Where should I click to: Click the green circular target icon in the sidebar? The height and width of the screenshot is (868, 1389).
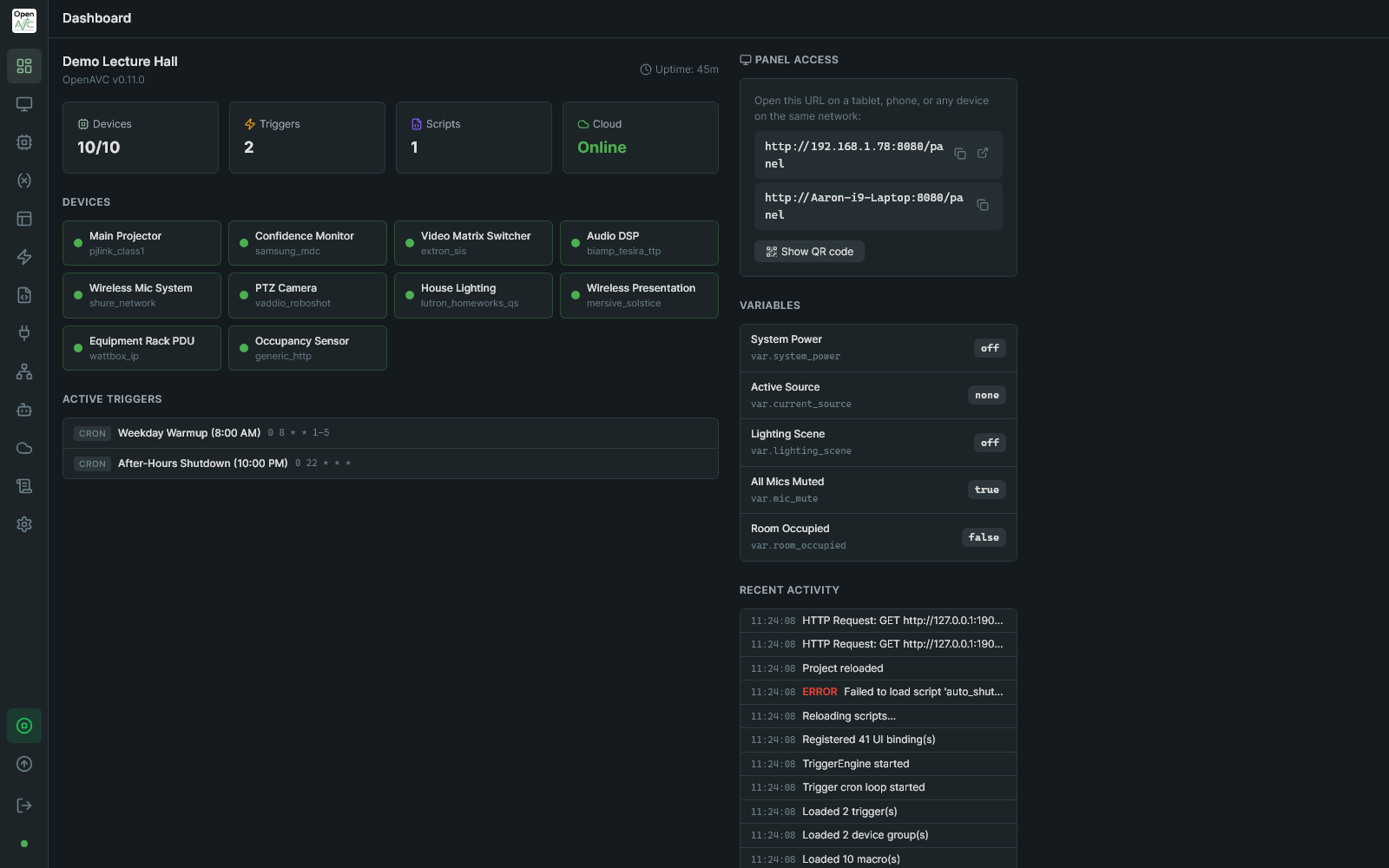(24, 726)
